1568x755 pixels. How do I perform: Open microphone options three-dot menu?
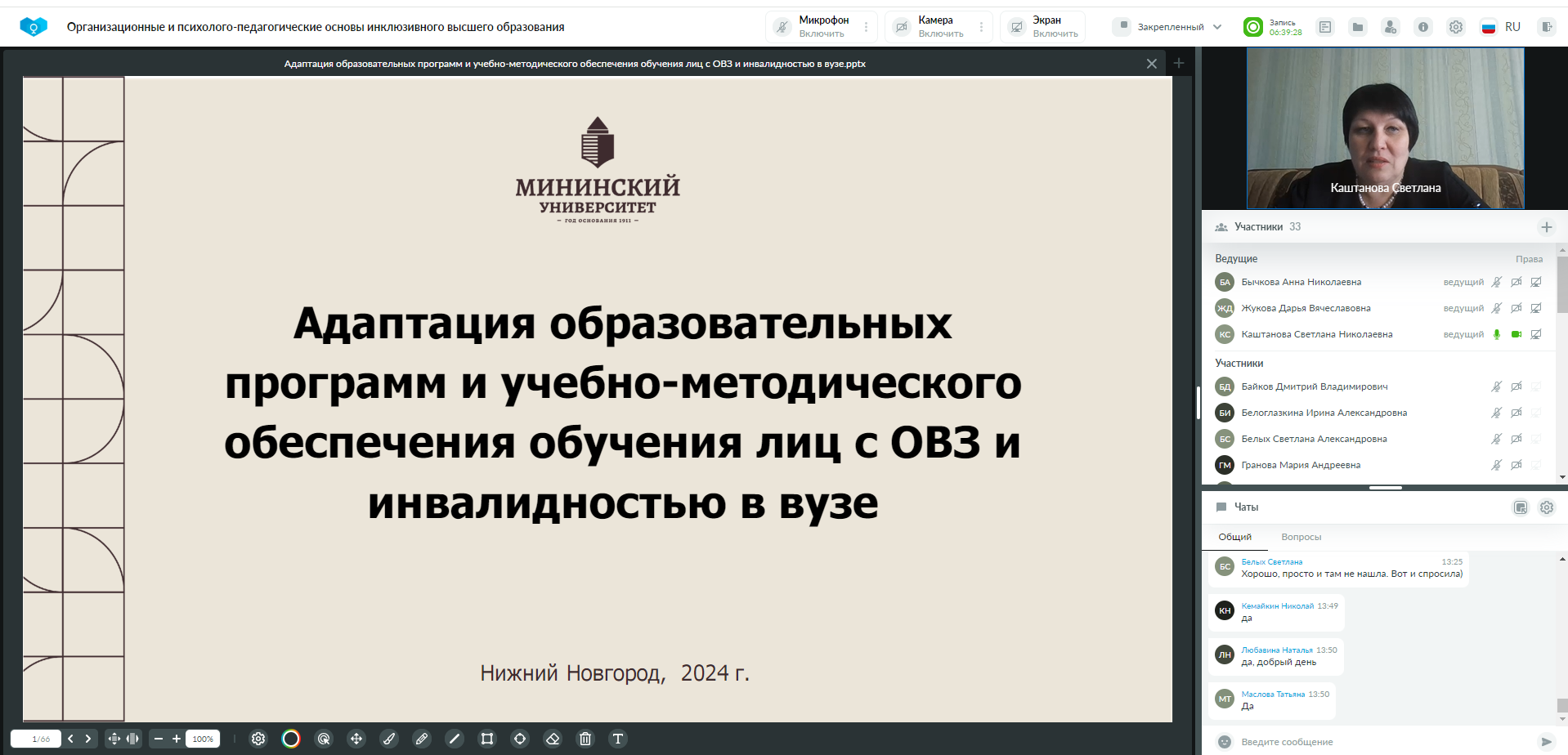867,27
